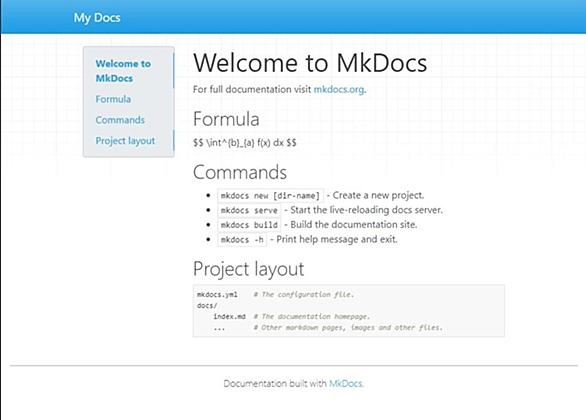Image resolution: width=586 pixels, height=420 pixels.
Task: Click the 'Welcome to MkDocs' main heading
Action: coord(310,63)
